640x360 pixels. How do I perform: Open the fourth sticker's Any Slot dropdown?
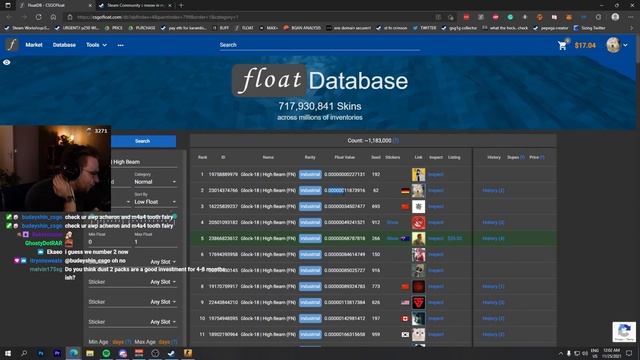pos(163,322)
